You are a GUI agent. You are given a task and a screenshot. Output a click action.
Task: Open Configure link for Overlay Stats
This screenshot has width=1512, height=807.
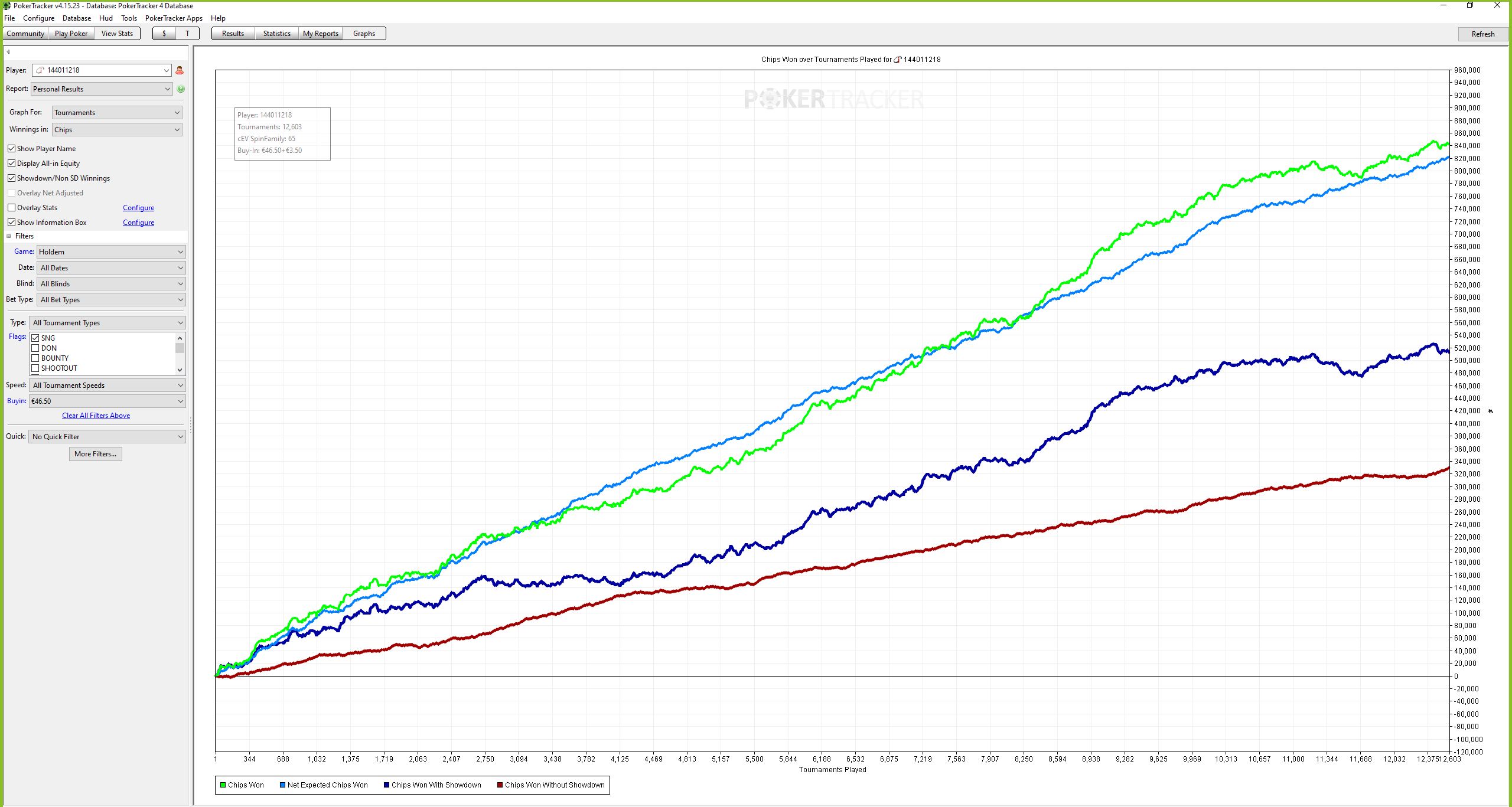click(138, 208)
